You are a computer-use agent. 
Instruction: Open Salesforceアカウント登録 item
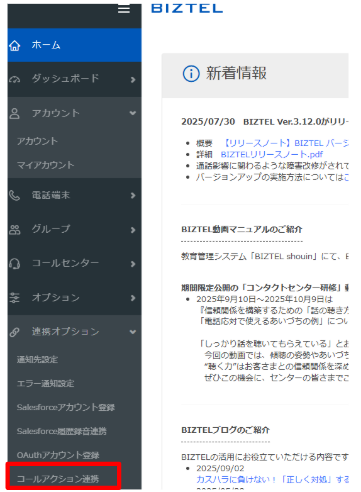(66, 407)
